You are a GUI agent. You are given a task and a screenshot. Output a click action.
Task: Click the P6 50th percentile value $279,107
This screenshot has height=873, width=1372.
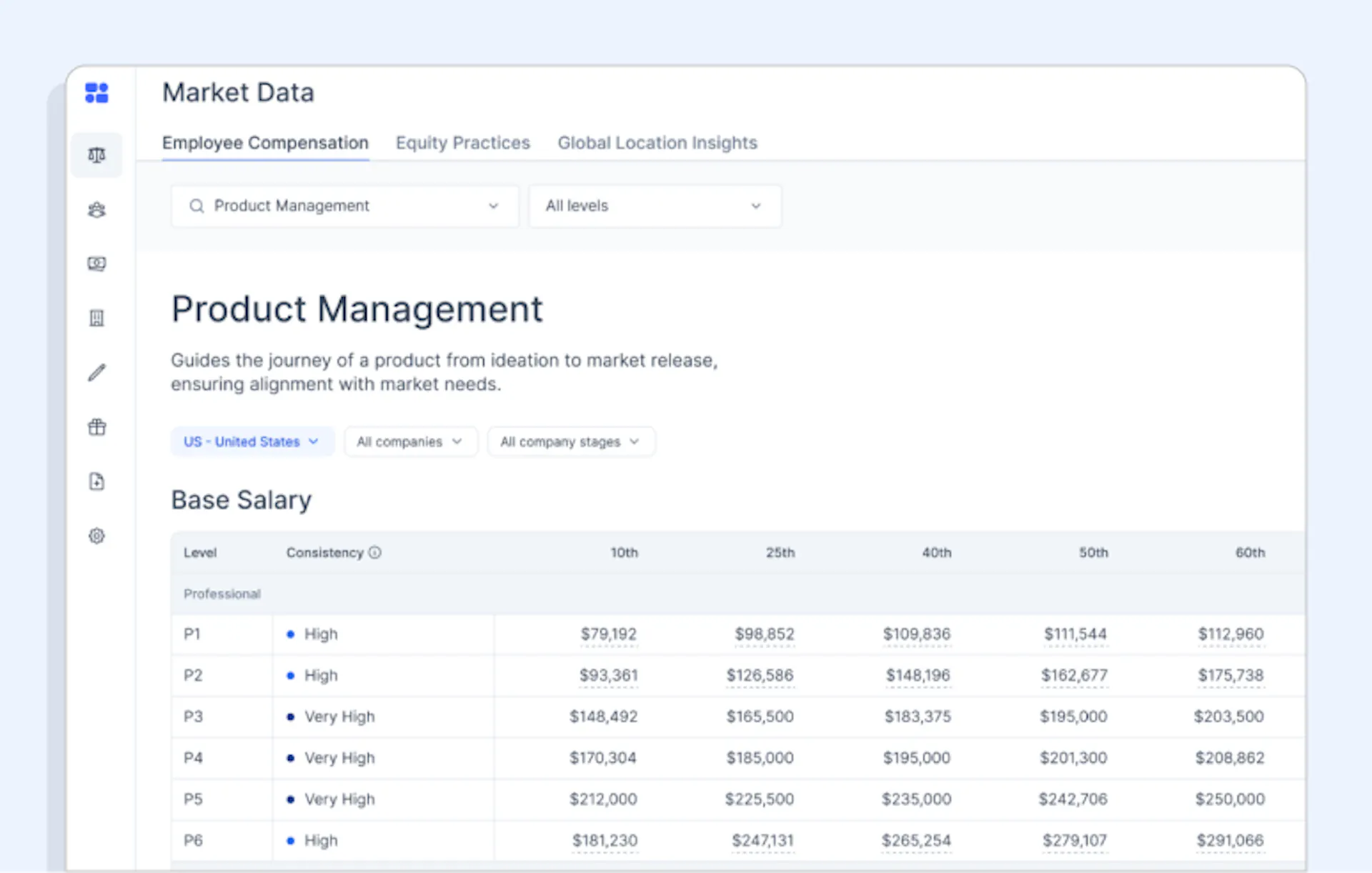1075,840
